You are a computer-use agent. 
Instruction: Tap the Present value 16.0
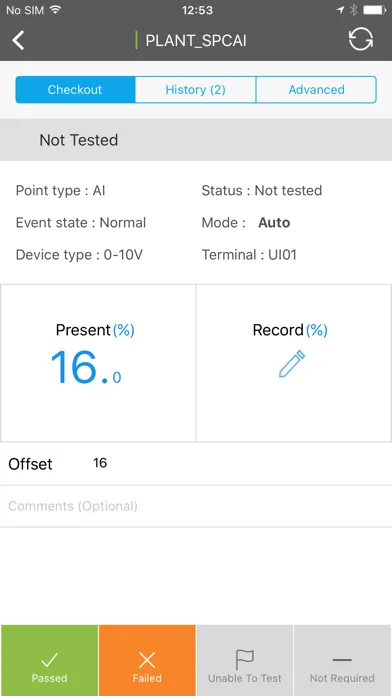pos(86,368)
